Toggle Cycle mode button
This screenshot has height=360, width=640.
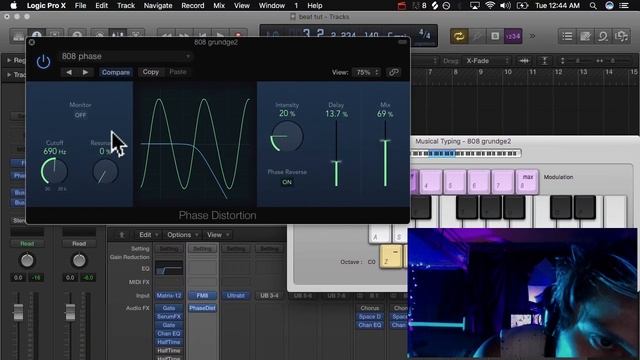point(459,36)
